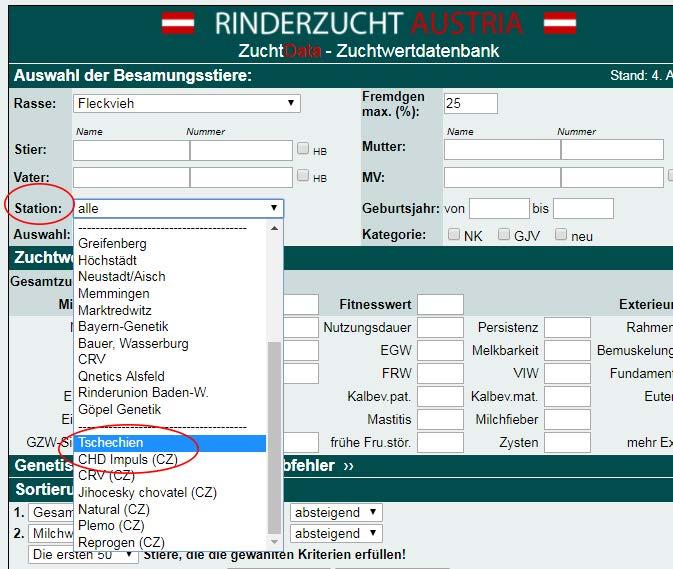Select Memmingen in the station list
This screenshot has width=673, height=569.
(x=170, y=294)
